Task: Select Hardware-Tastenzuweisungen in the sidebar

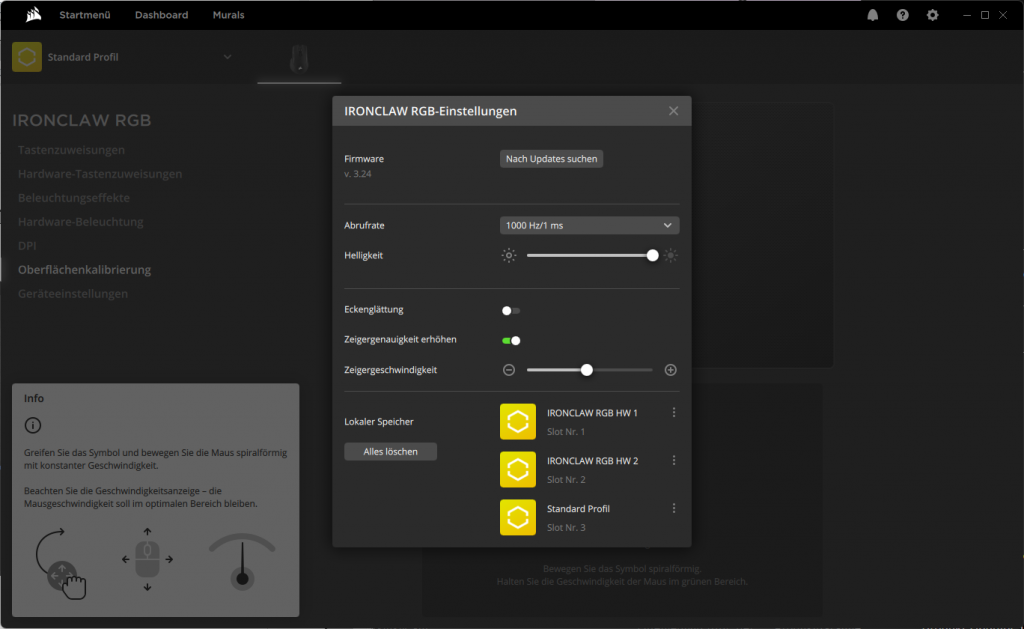Action: tap(100, 174)
